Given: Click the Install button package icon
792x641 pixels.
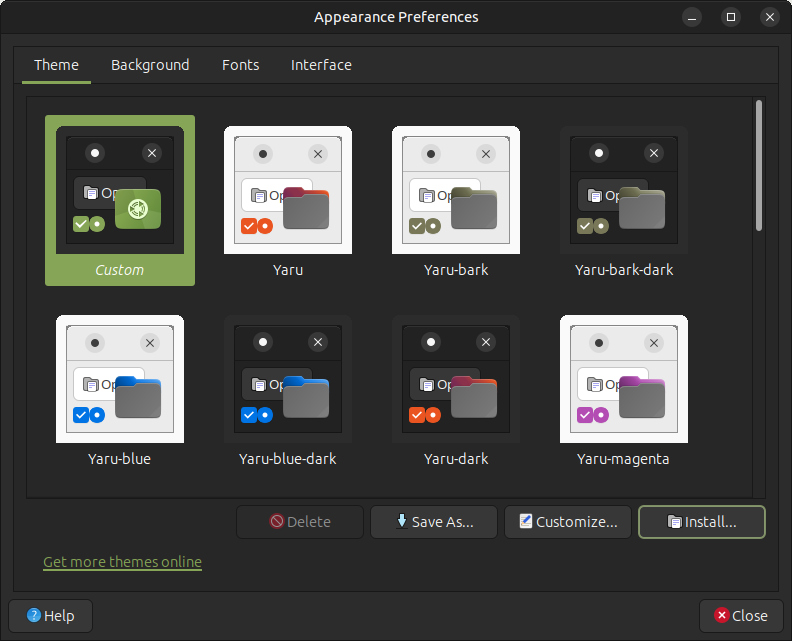Looking at the screenshot, I should (675, 522).
